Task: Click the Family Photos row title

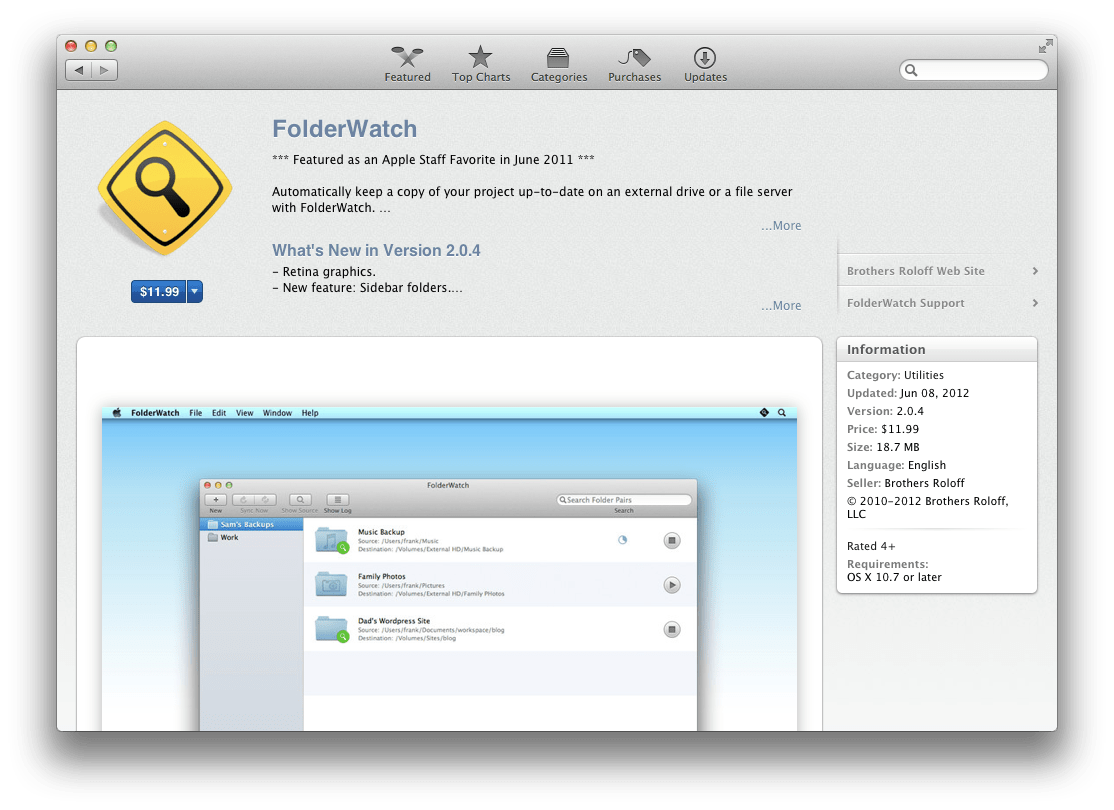Action: [x=382, y=576]
